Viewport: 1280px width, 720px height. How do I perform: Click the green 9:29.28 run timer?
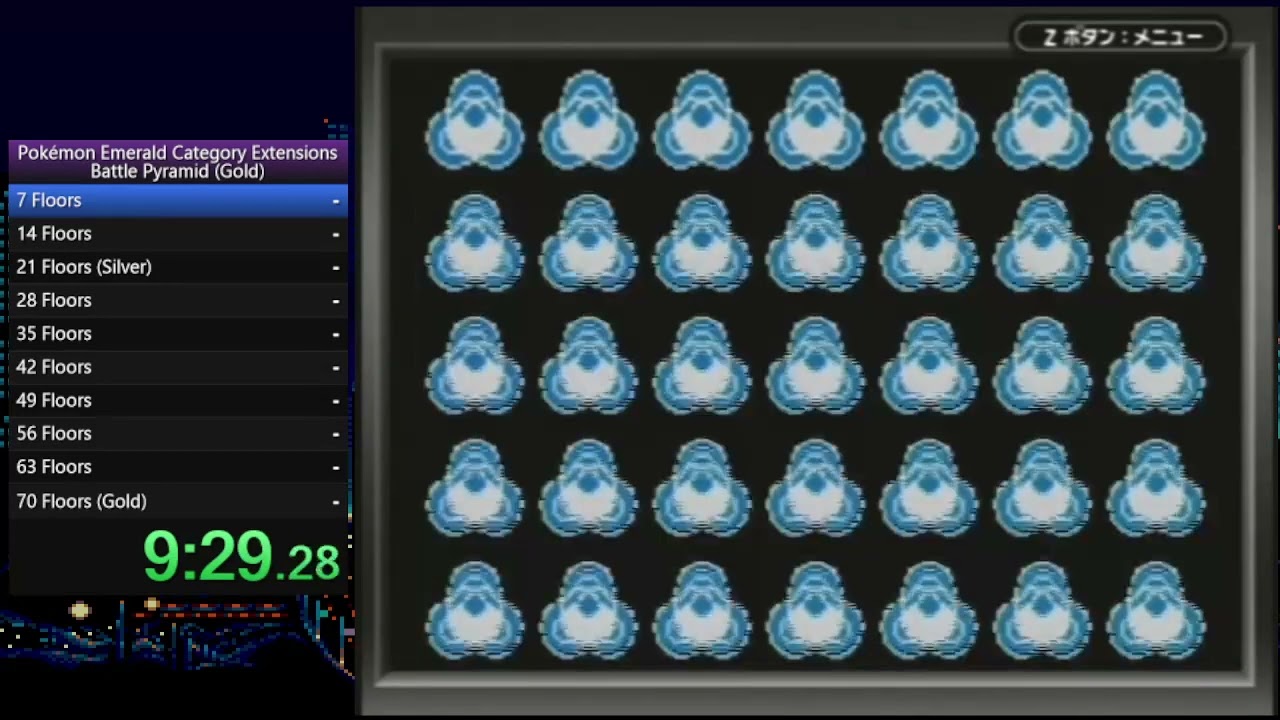[242, 556]
